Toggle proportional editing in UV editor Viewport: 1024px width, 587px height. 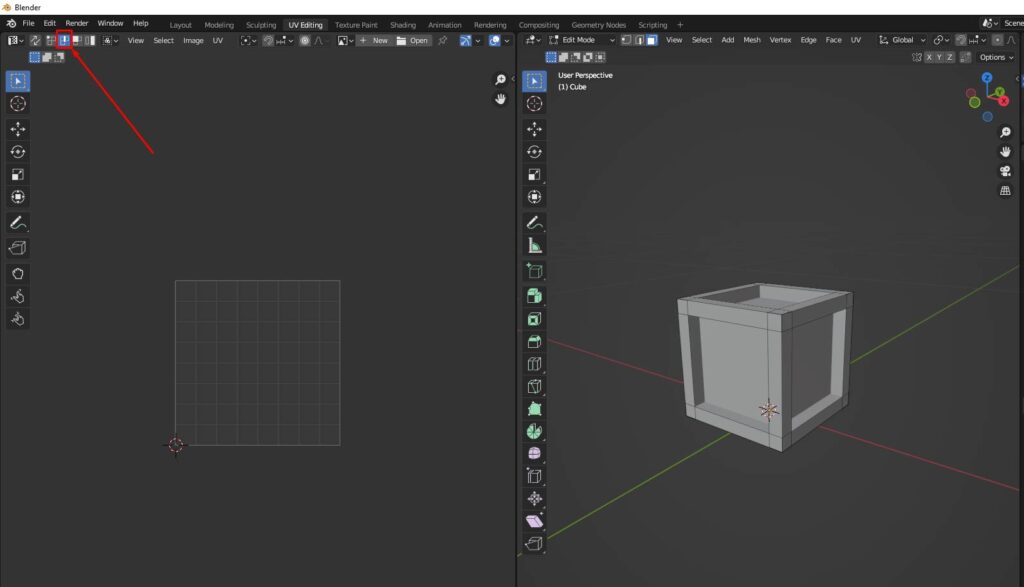(x=304, y=40)
